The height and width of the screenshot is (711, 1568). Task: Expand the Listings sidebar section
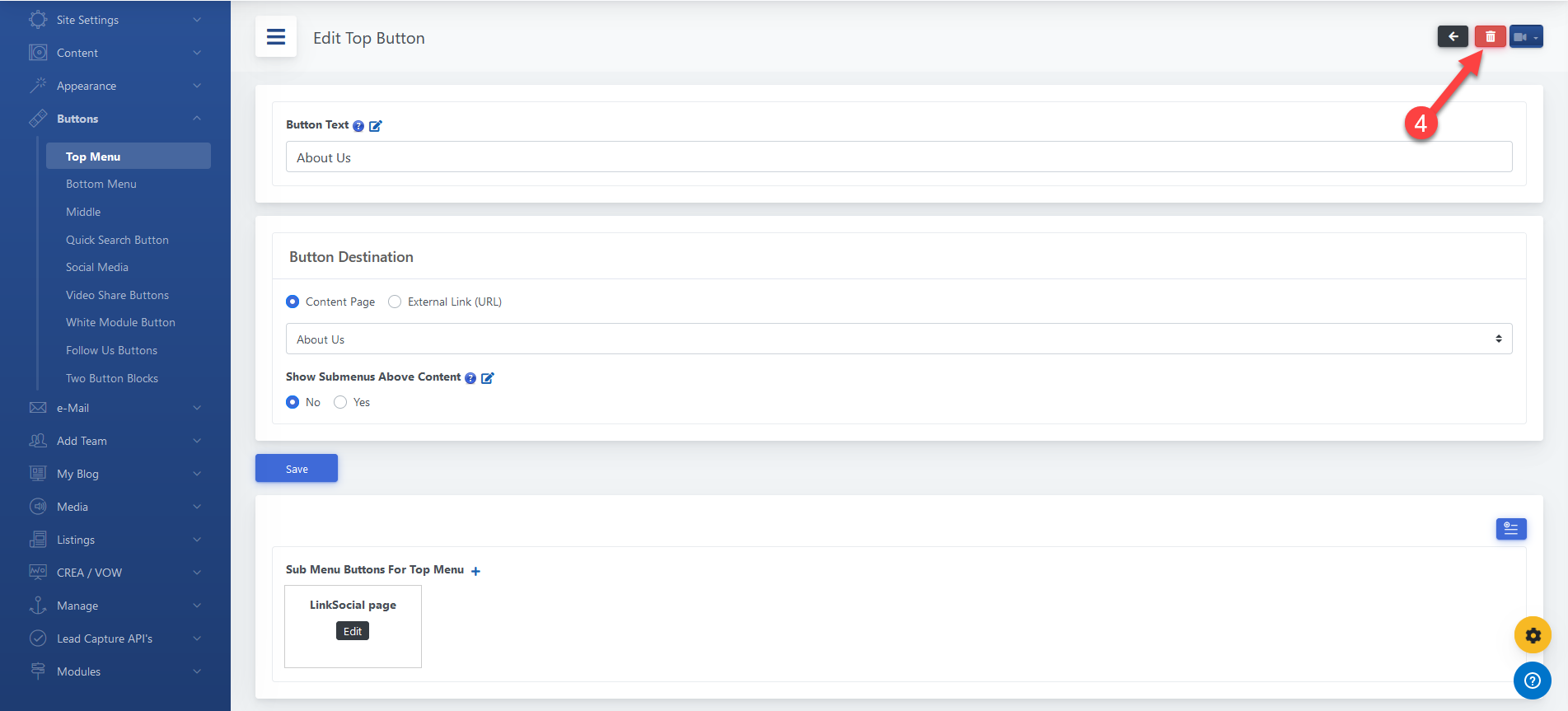point(115,540)
